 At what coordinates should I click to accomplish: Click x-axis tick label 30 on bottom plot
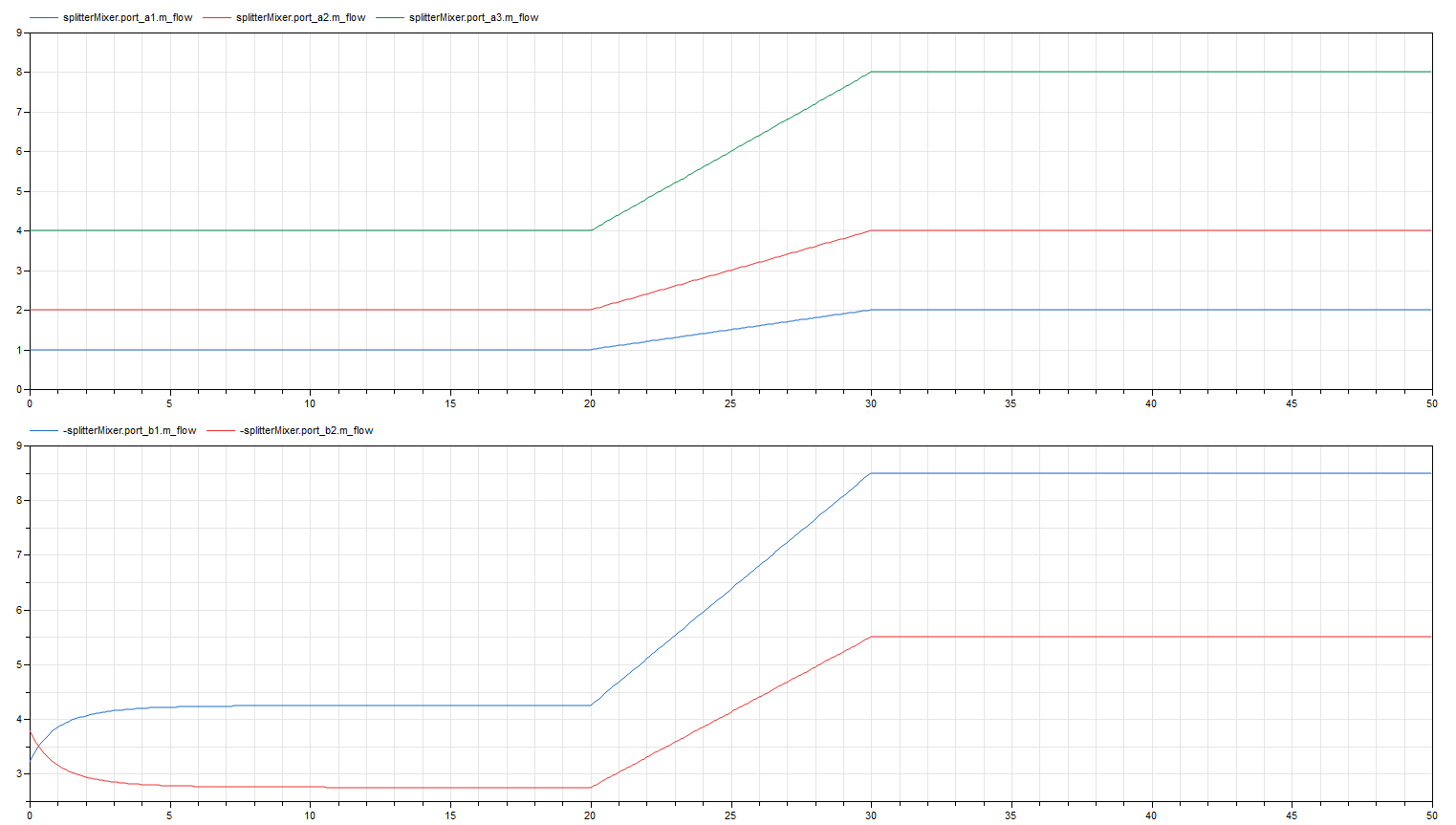(x=871, y=815)
